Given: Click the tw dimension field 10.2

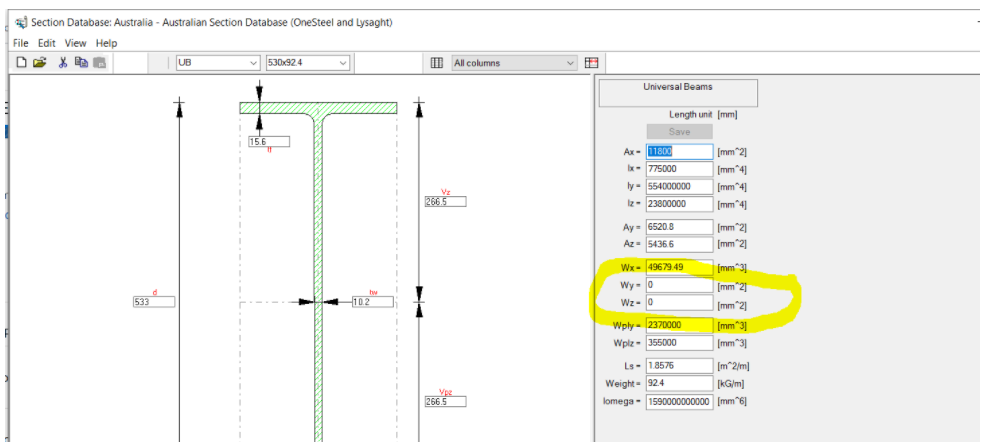Looking at the screenshot, I should click(x=373, y=302).
